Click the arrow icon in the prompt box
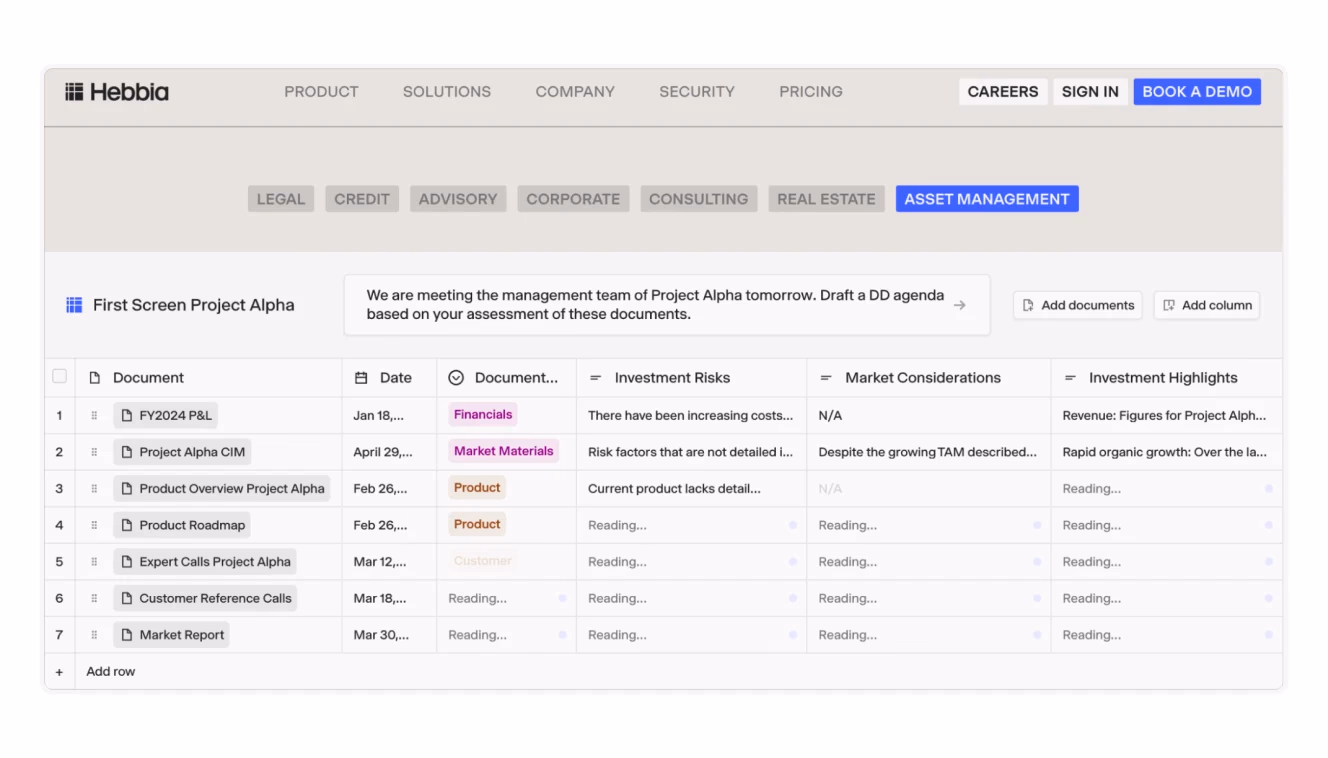This screenshot has width=1328, height=758. [x=959, y=305]
